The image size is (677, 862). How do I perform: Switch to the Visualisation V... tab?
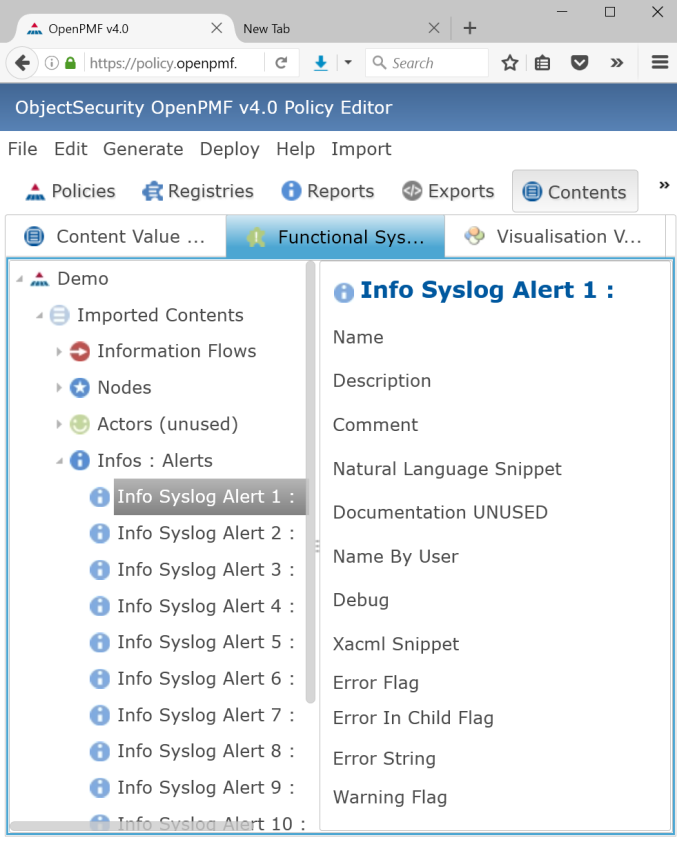(554, 237)
